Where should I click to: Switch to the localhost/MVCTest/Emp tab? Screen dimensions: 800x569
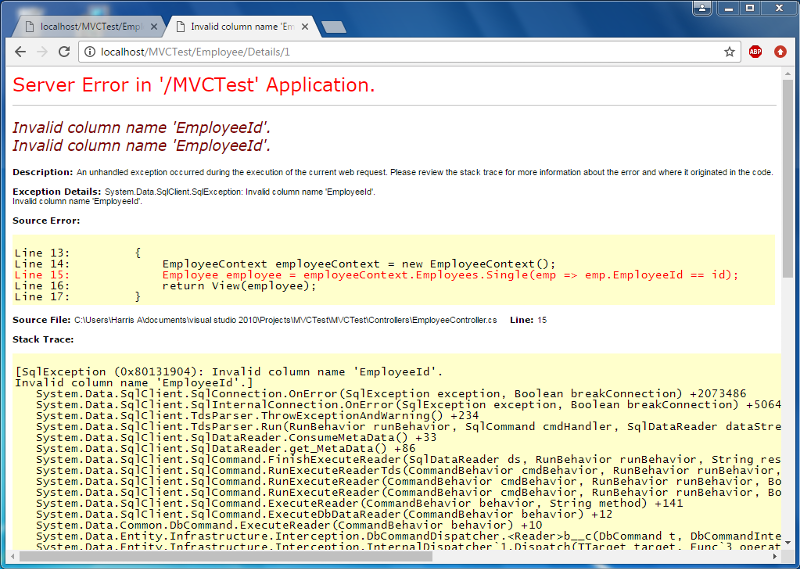[89, 27]
